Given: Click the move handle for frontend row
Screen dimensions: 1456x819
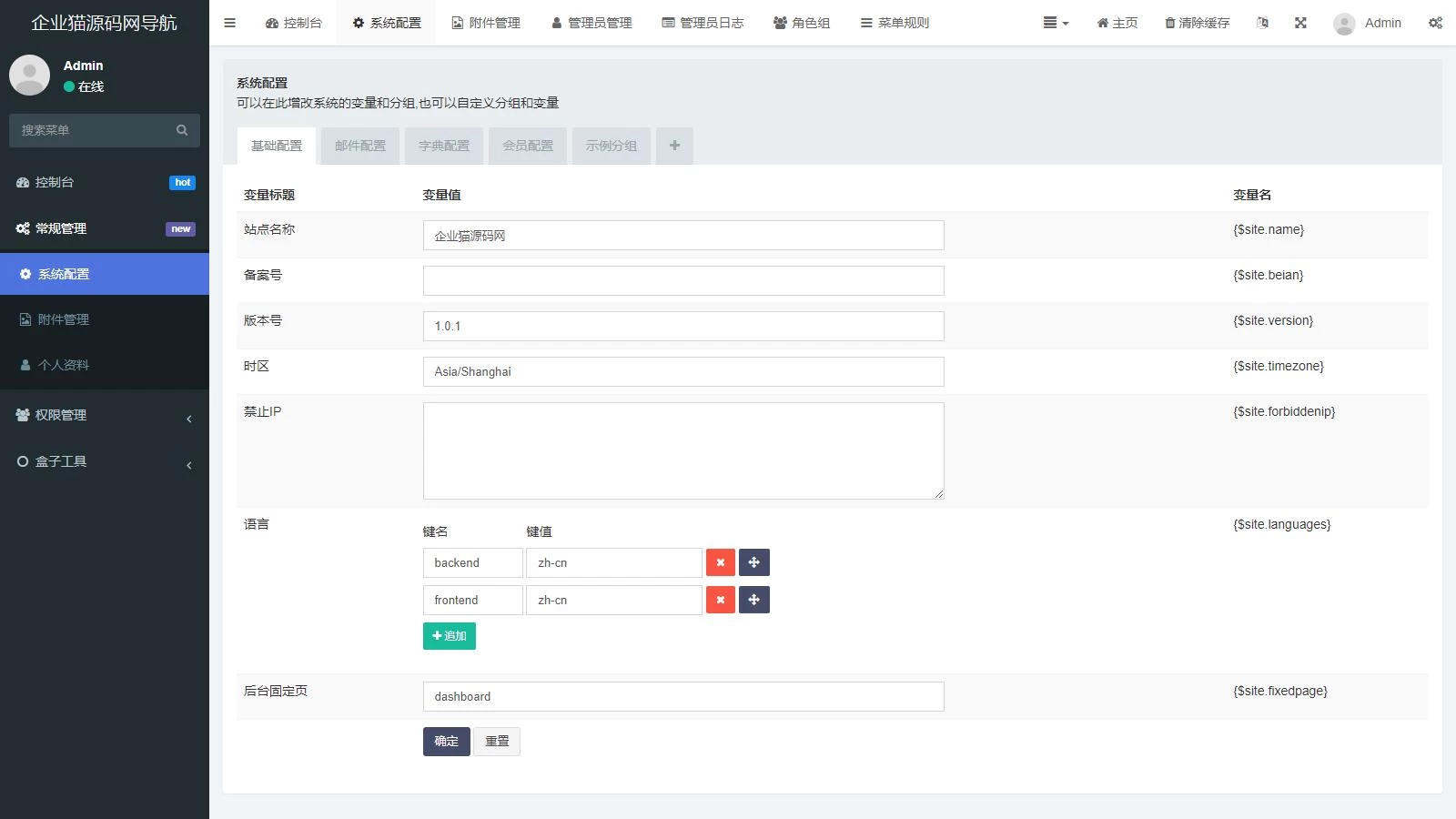Looking at the screenshot, I should [753, 600].
